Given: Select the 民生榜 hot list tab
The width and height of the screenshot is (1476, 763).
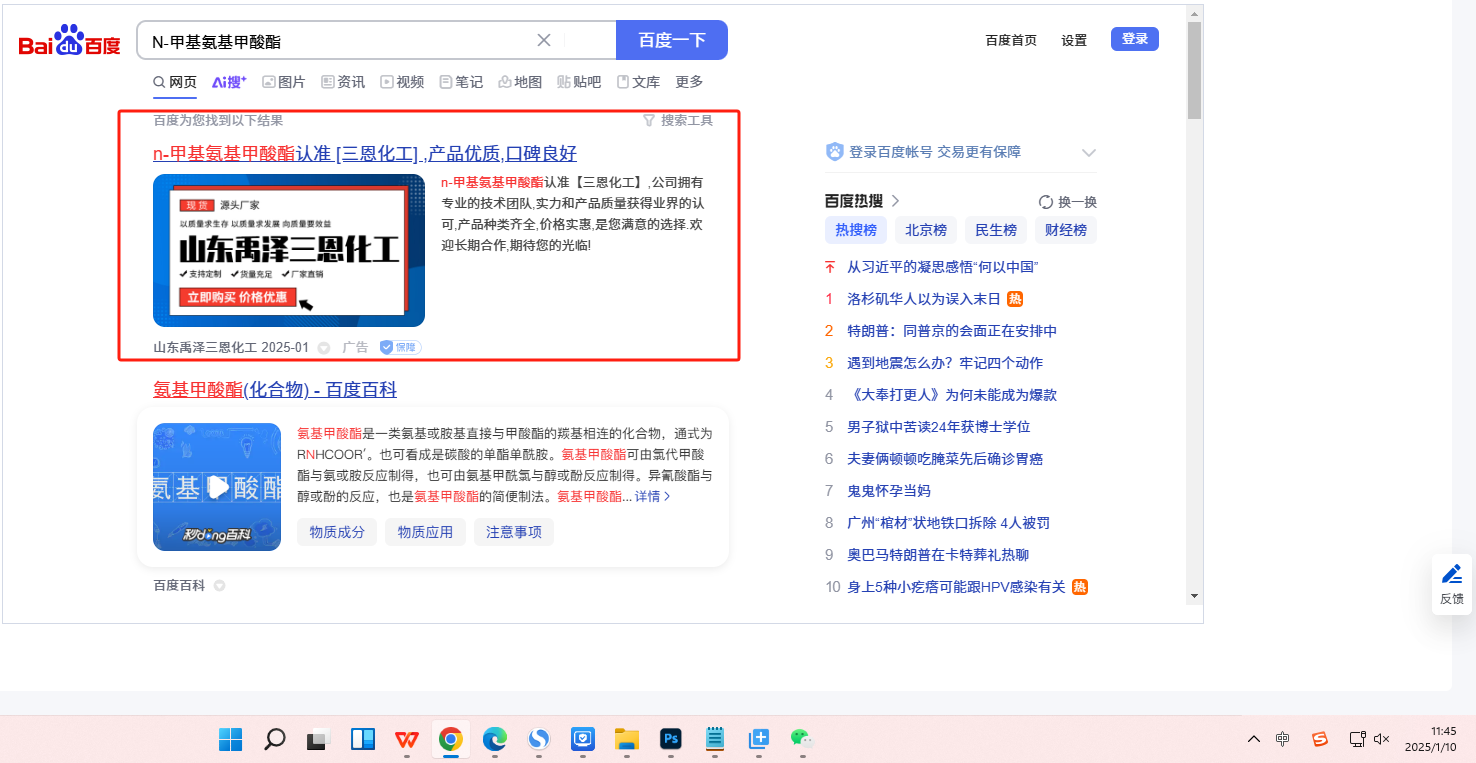Looking at the screenshot, I should pos(995,230).
